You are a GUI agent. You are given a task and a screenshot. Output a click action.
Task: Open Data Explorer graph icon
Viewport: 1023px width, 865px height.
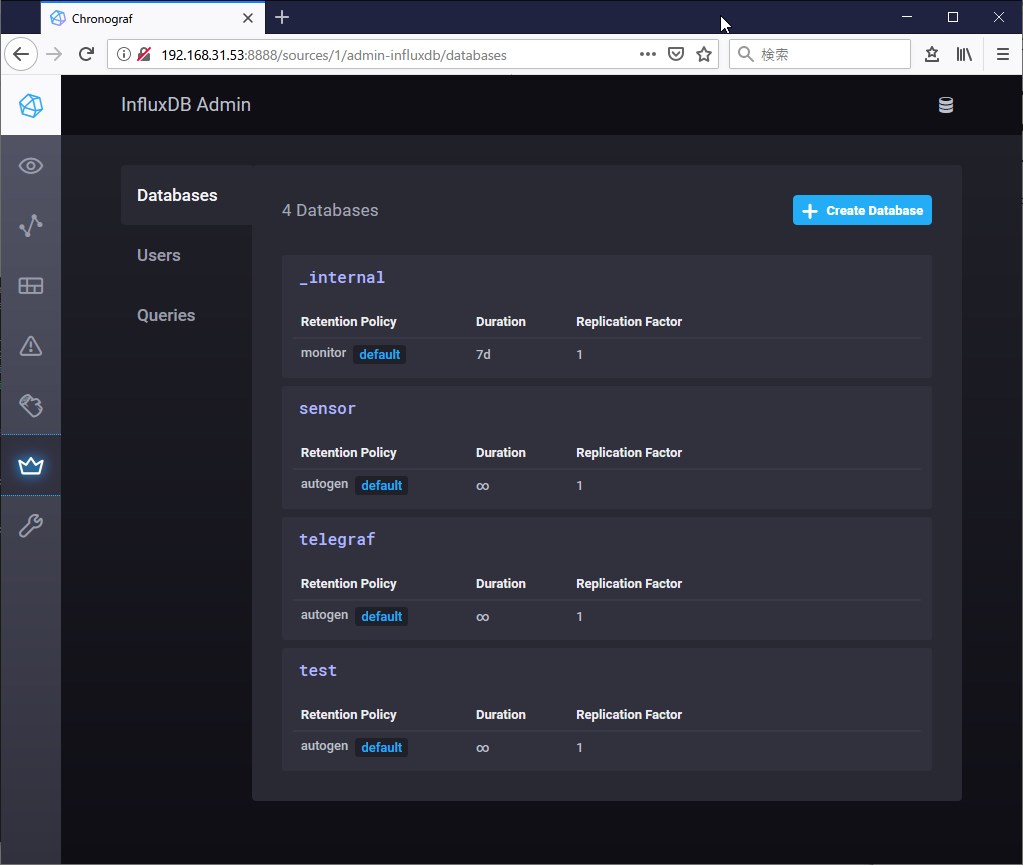click(31, 226)
